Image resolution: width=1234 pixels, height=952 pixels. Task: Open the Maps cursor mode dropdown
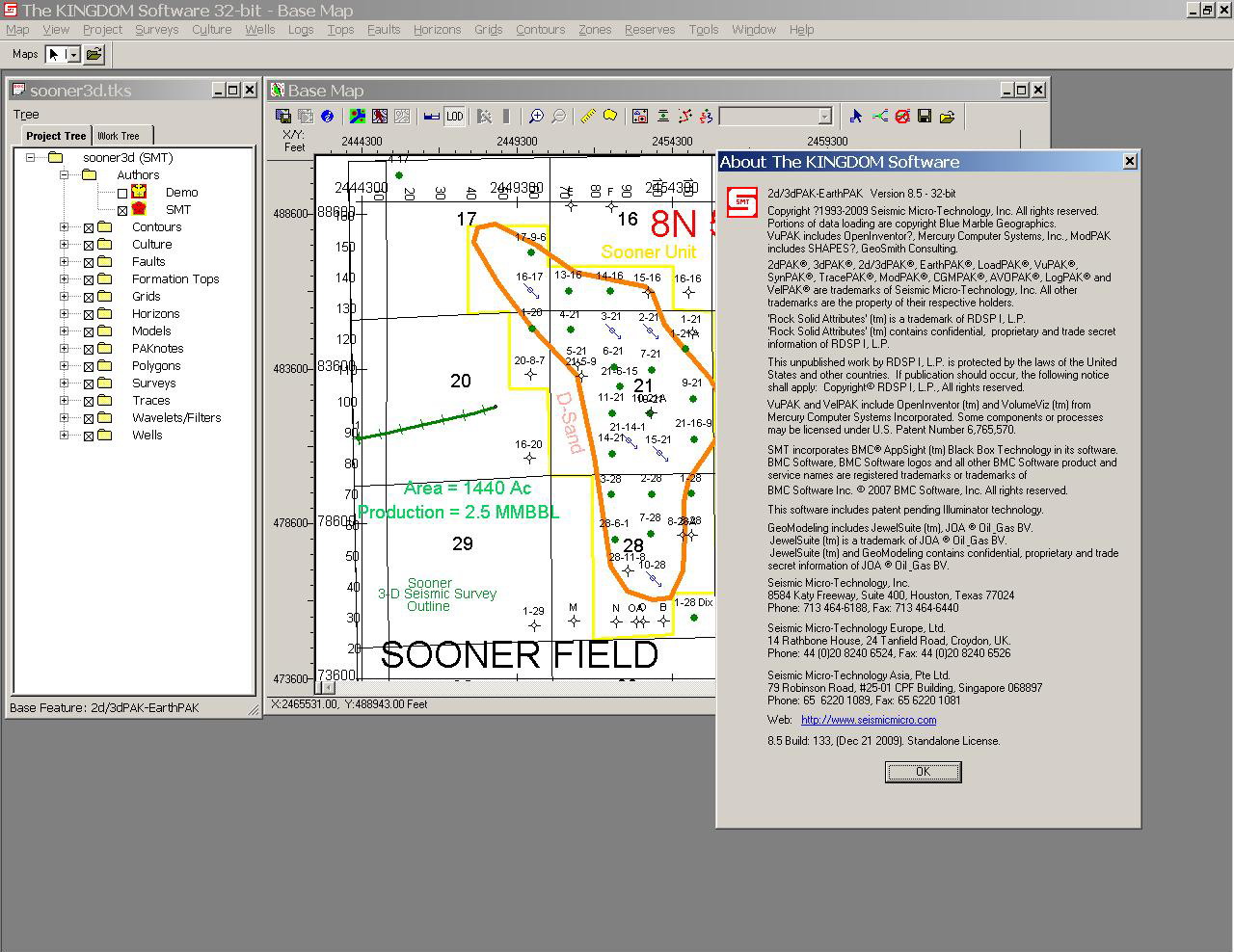[x=73, y=55]
